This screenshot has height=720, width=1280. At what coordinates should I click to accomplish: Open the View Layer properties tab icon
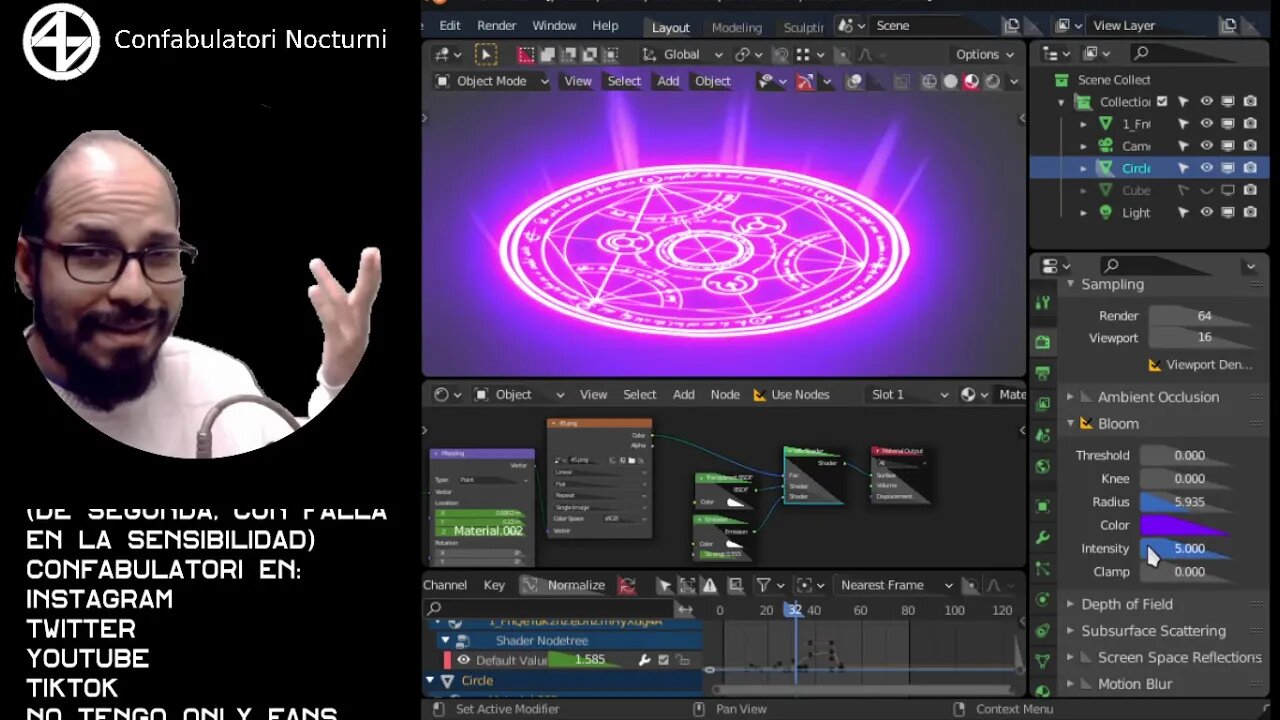click(x=1042, y=404)
